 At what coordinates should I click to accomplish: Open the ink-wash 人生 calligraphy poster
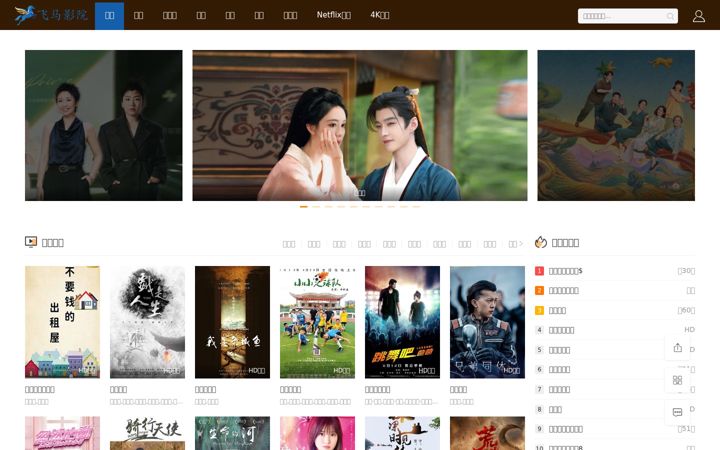(x=147, y=322)
